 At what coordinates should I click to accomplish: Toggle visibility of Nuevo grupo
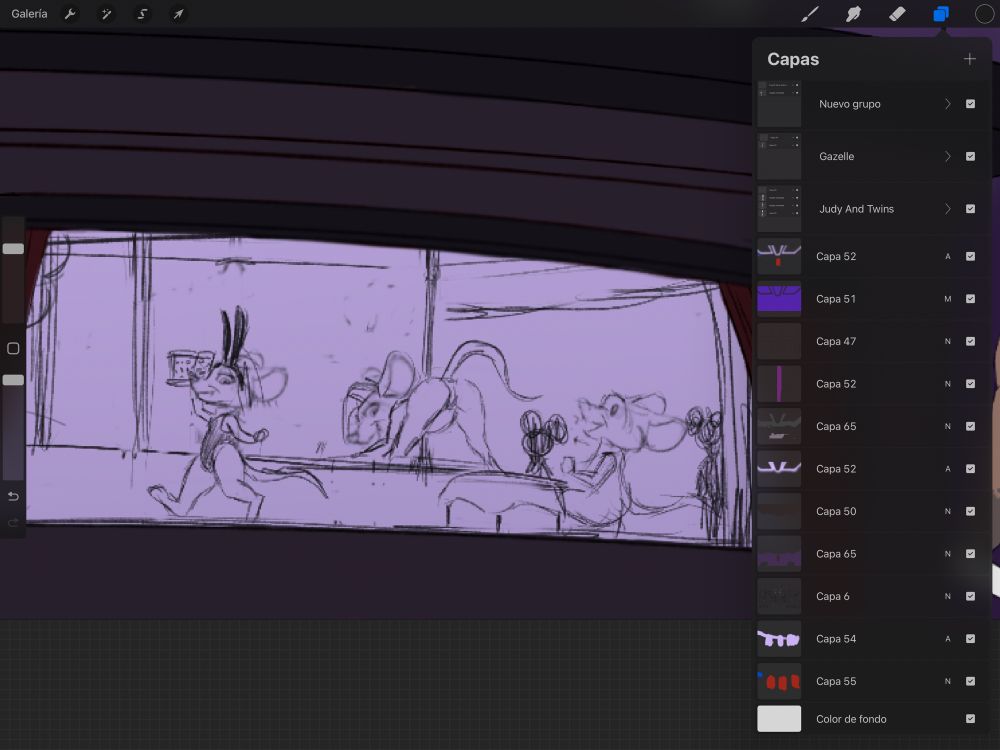click(x=970, y=104)
